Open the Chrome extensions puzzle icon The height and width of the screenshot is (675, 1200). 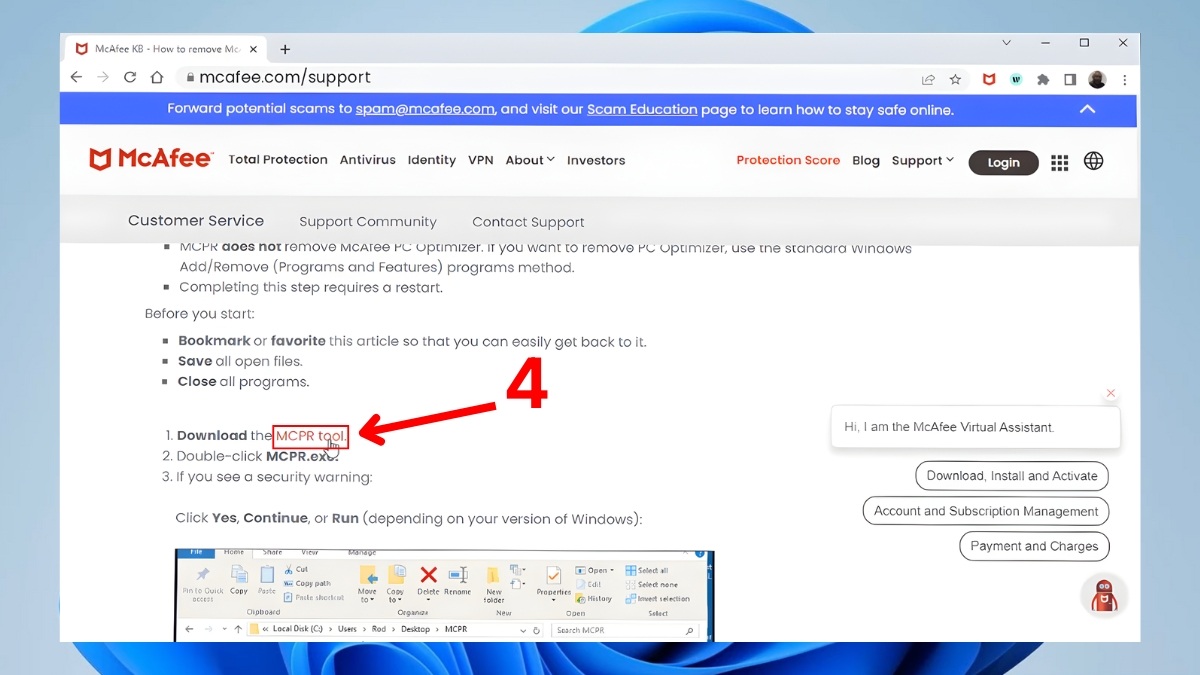point(1043,78)
